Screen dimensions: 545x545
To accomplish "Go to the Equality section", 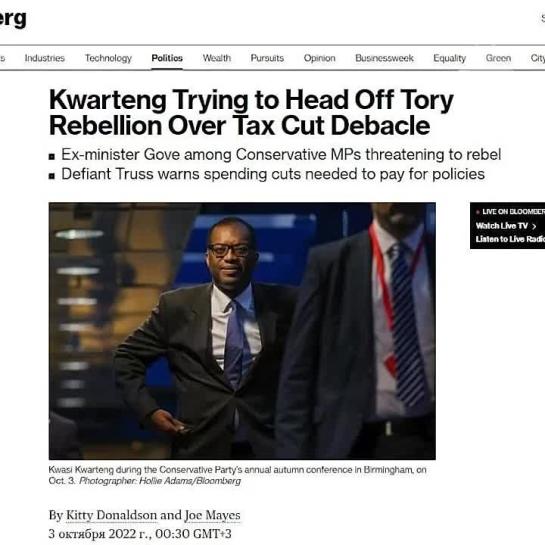I will (449, 58).
